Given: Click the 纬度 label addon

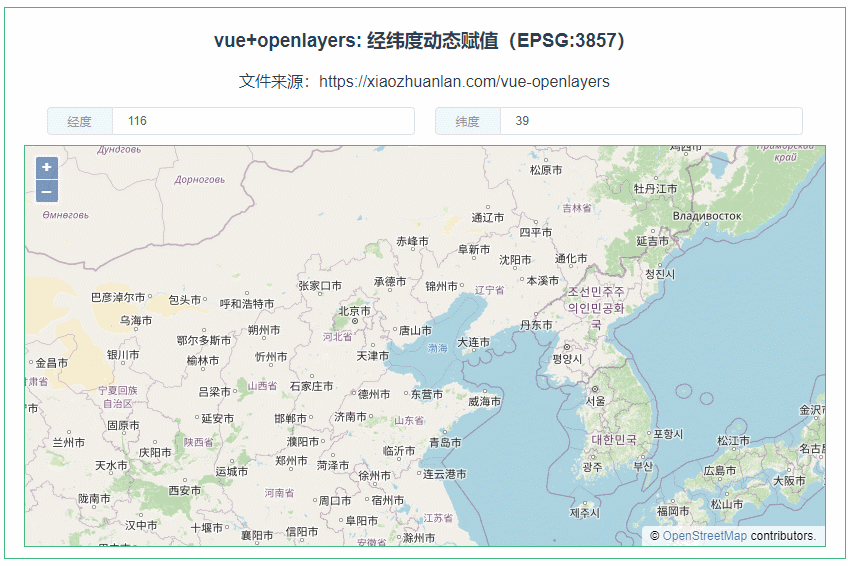Looking at the screenshot, I should 468,121.
